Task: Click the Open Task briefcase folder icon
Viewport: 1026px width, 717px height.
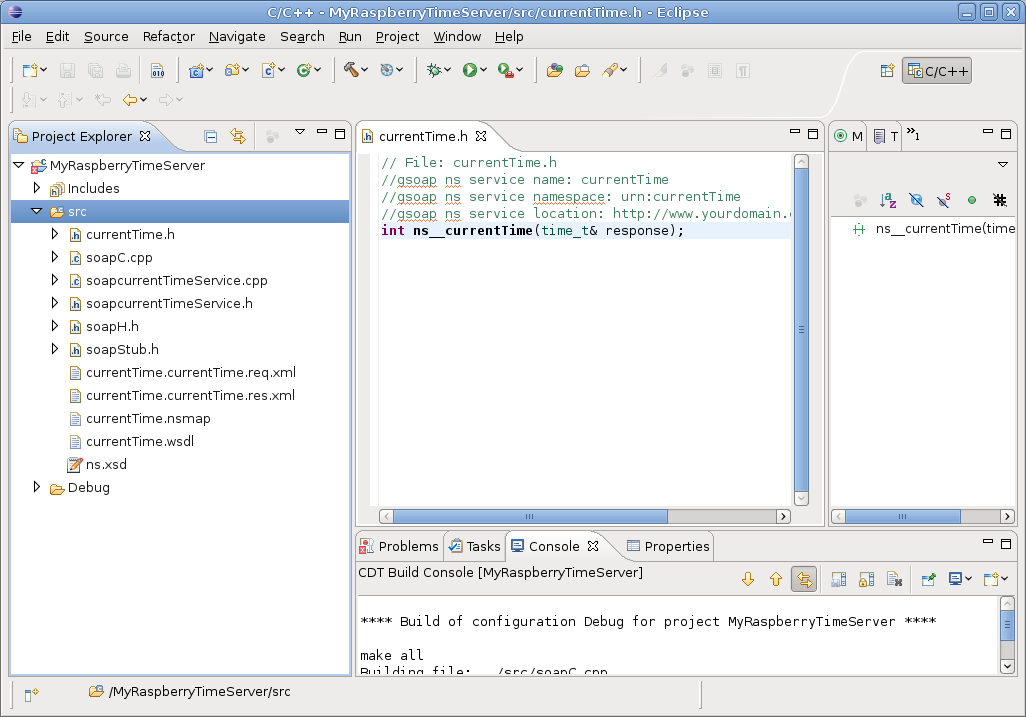Action: pyautogui.click(x=582, y=70)
